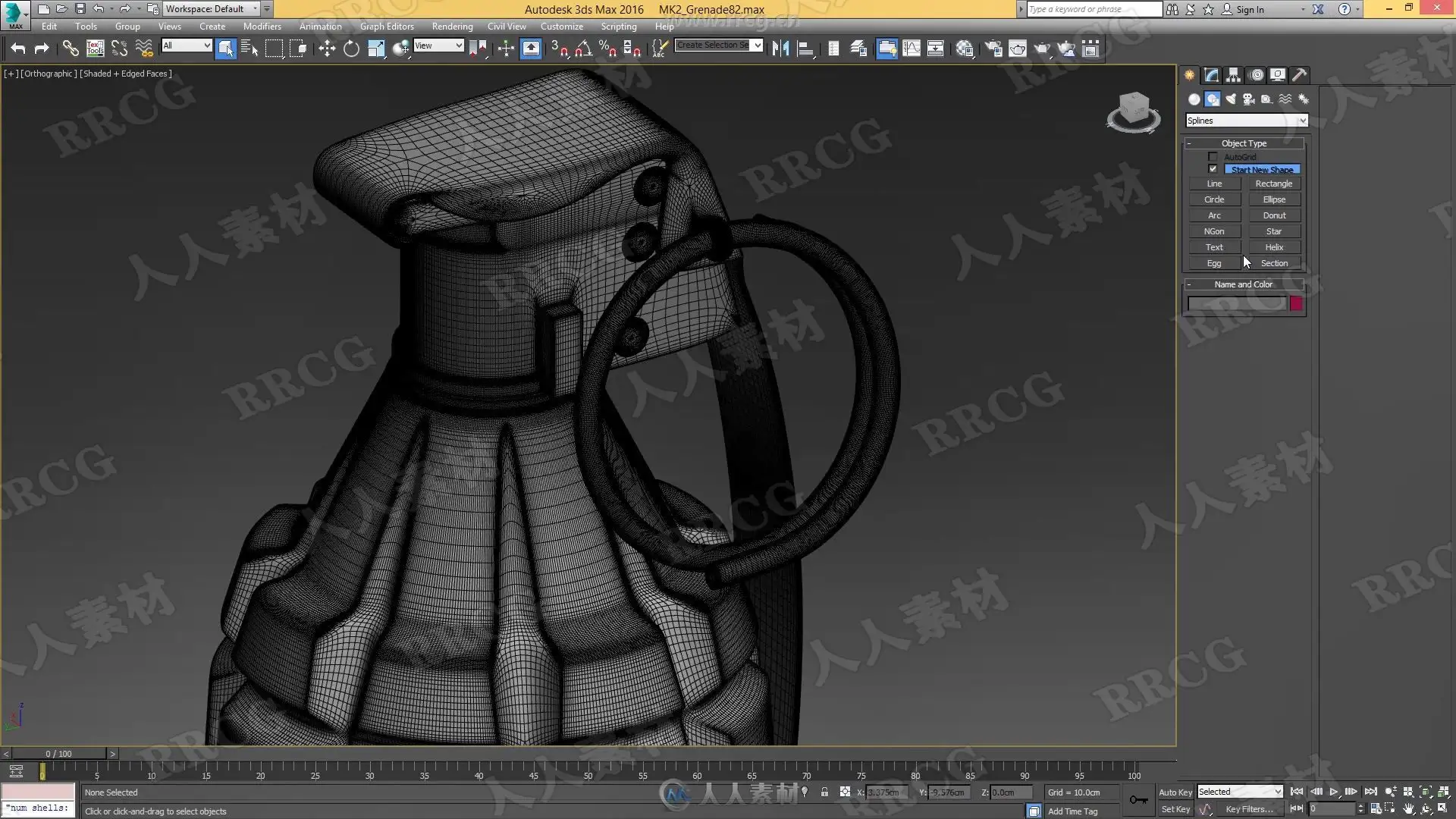Switch to the Modify panel tab
Screen dimensions: 1456x819
tap(1211, 75)
